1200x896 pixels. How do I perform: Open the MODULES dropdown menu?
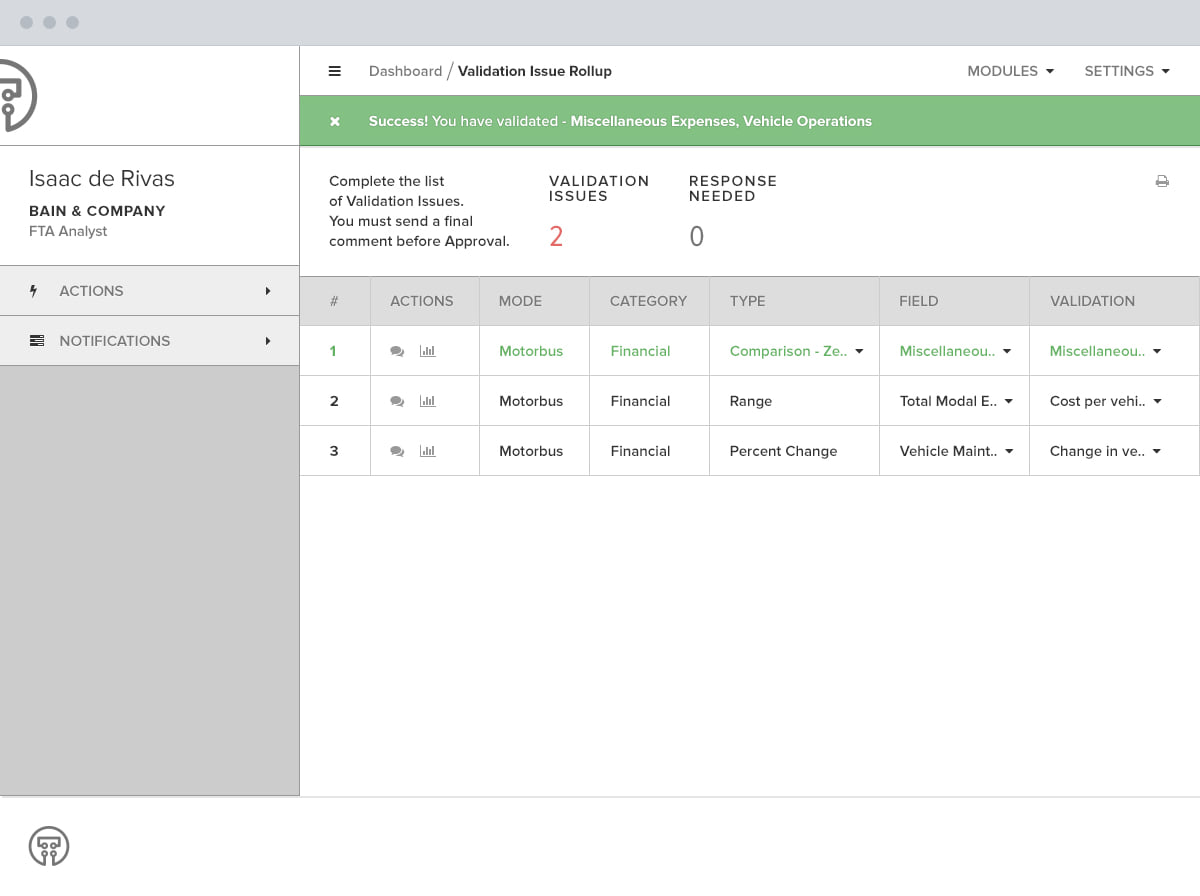(x=1010, y=71)
